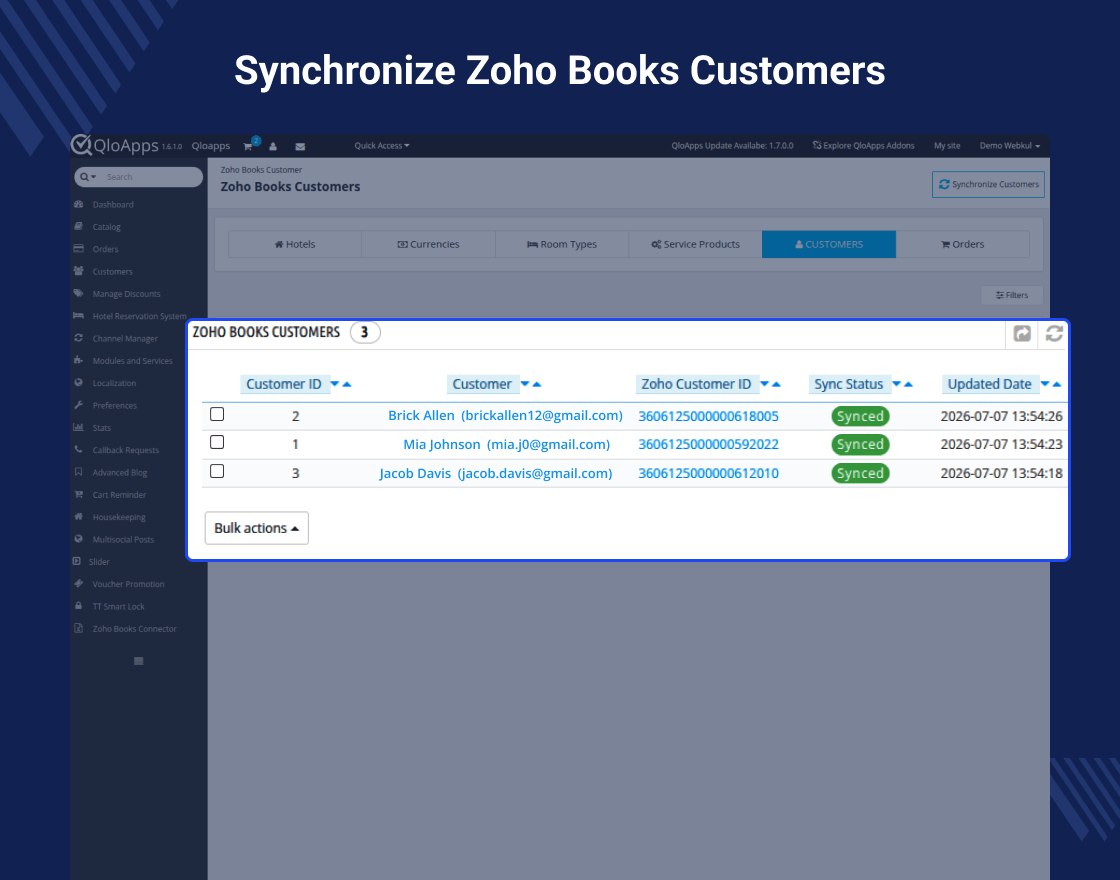The width and height of the screenshot is (1120, 880).
Task: Open the Demo Webkul account menu
Action: pos(1009,146)
